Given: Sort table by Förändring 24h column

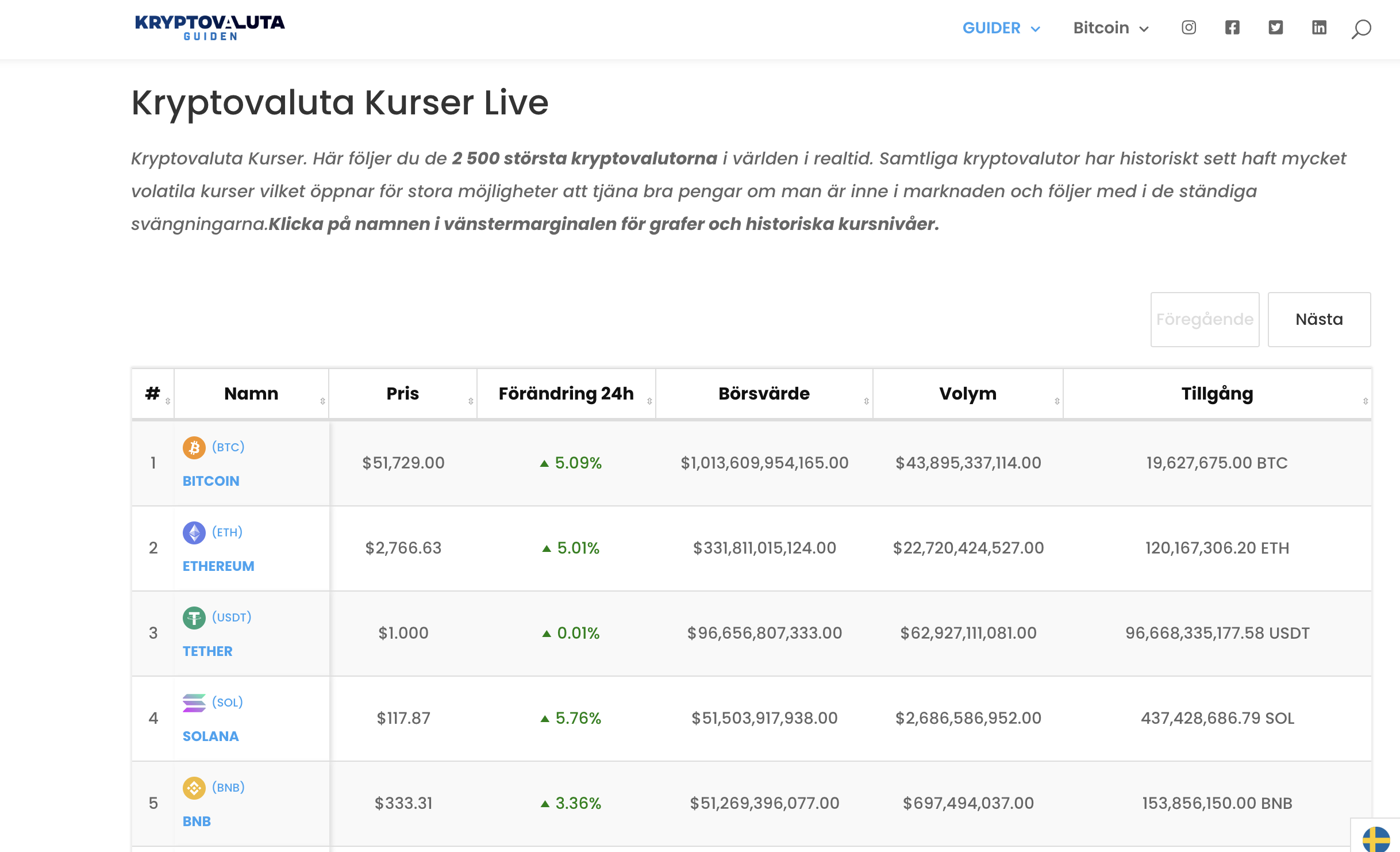Looking at the screenshot, I should [x=566, y=394].
